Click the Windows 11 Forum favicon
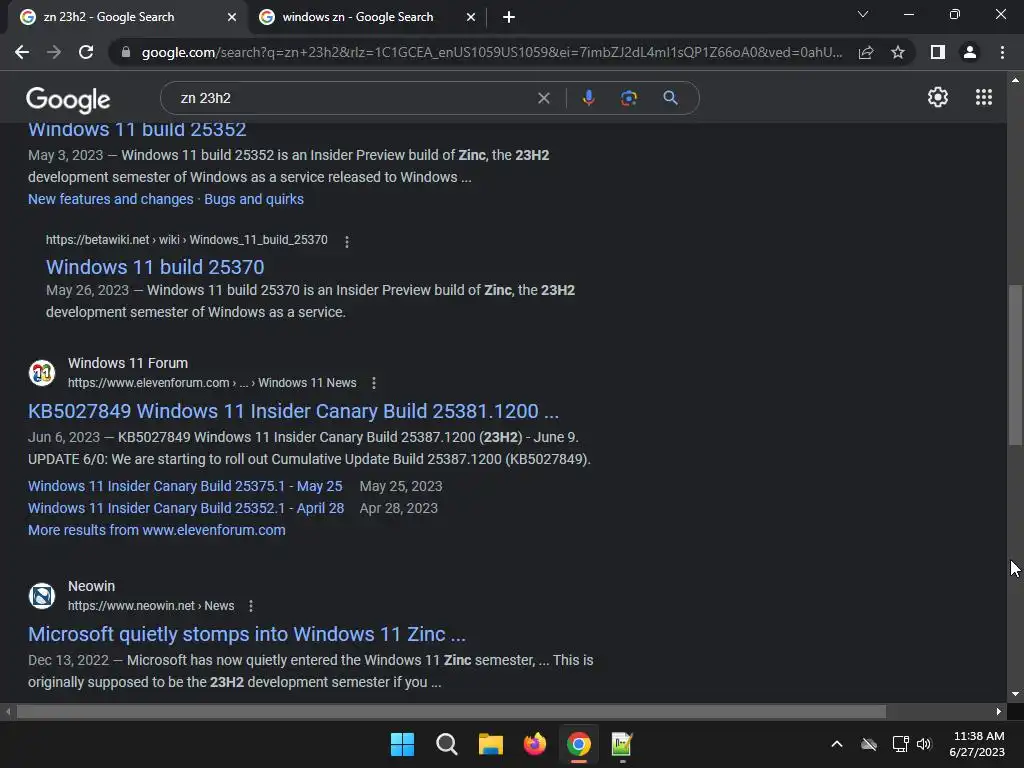 [42, 373]
